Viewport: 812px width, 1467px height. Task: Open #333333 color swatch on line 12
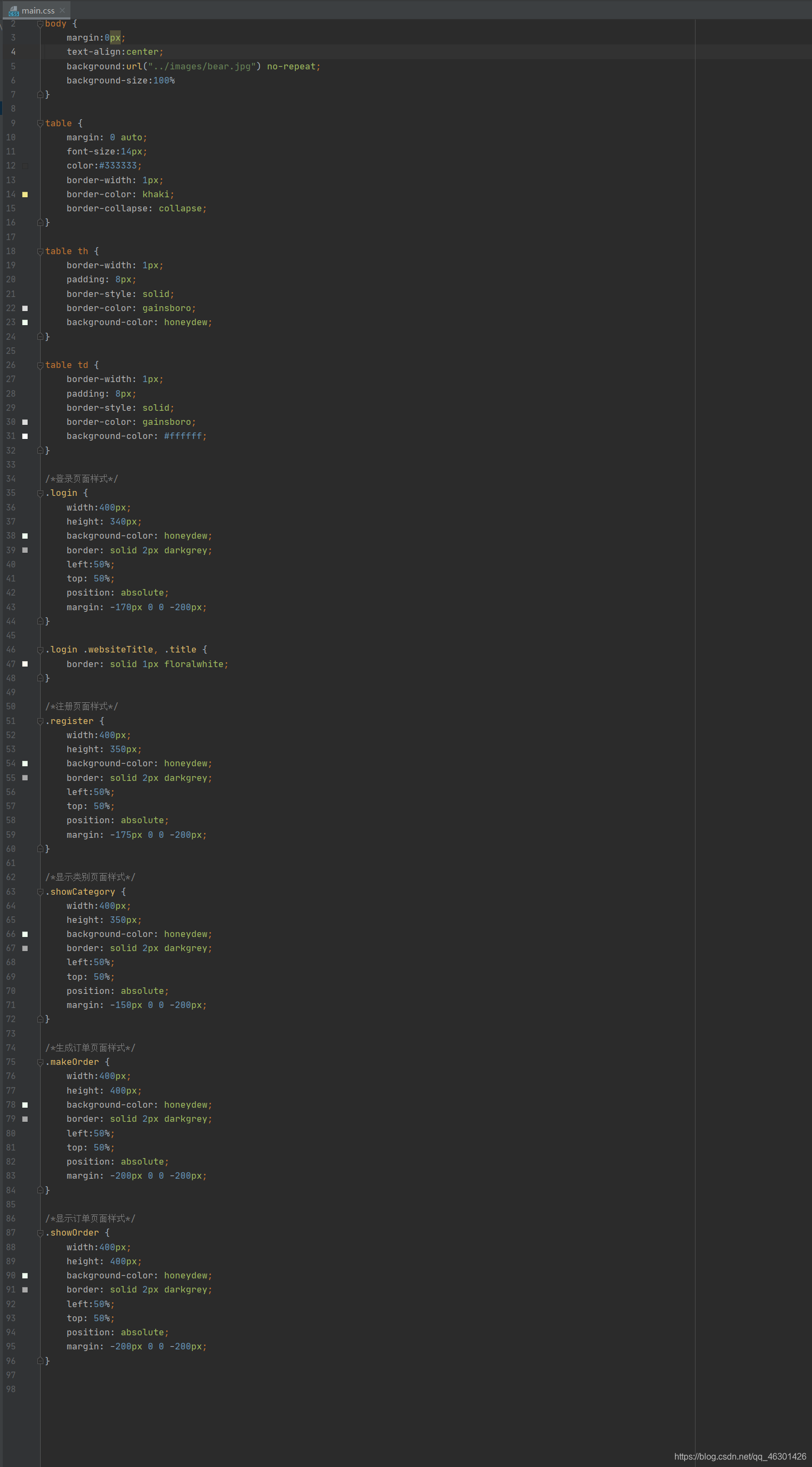[x=25, y=166]
